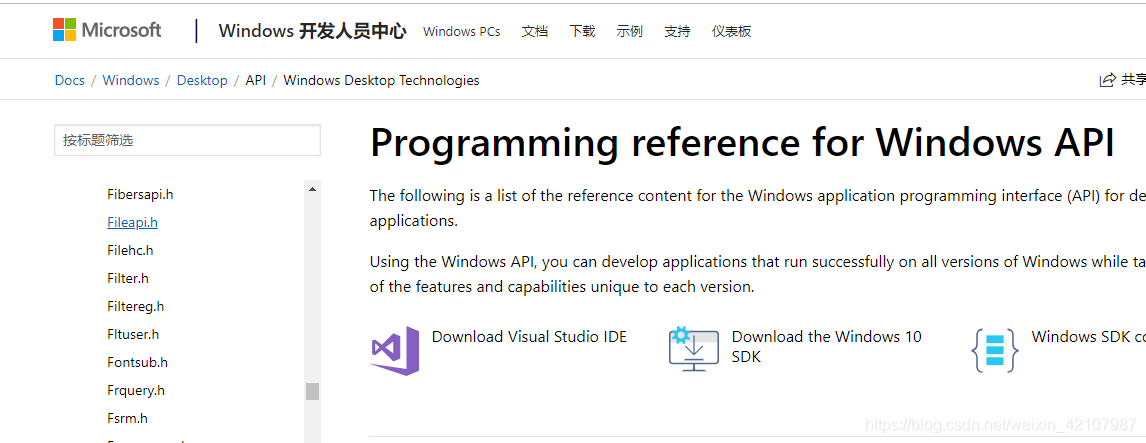Screen dimensions: 1146x443
Task: Open Filtereg.h in the sidebar
Action: click(135, 306)
